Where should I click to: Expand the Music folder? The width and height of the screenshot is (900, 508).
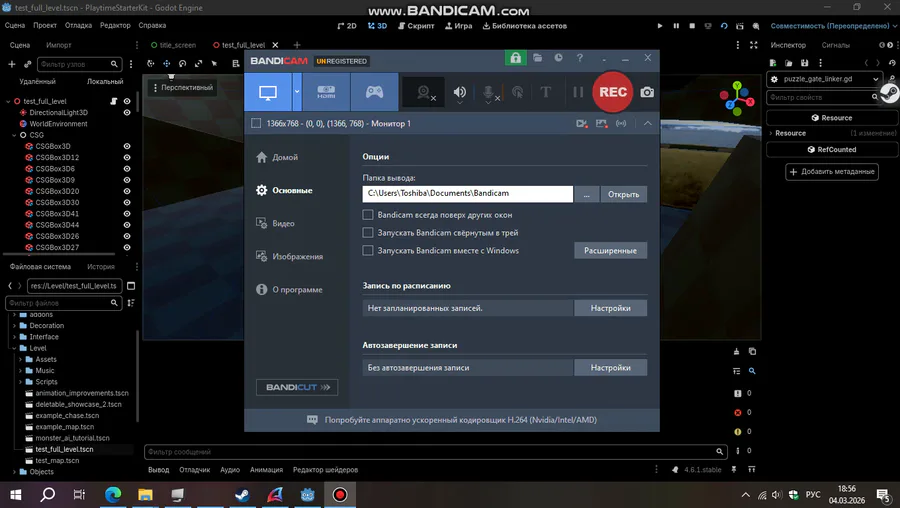(x=21, y=371)
